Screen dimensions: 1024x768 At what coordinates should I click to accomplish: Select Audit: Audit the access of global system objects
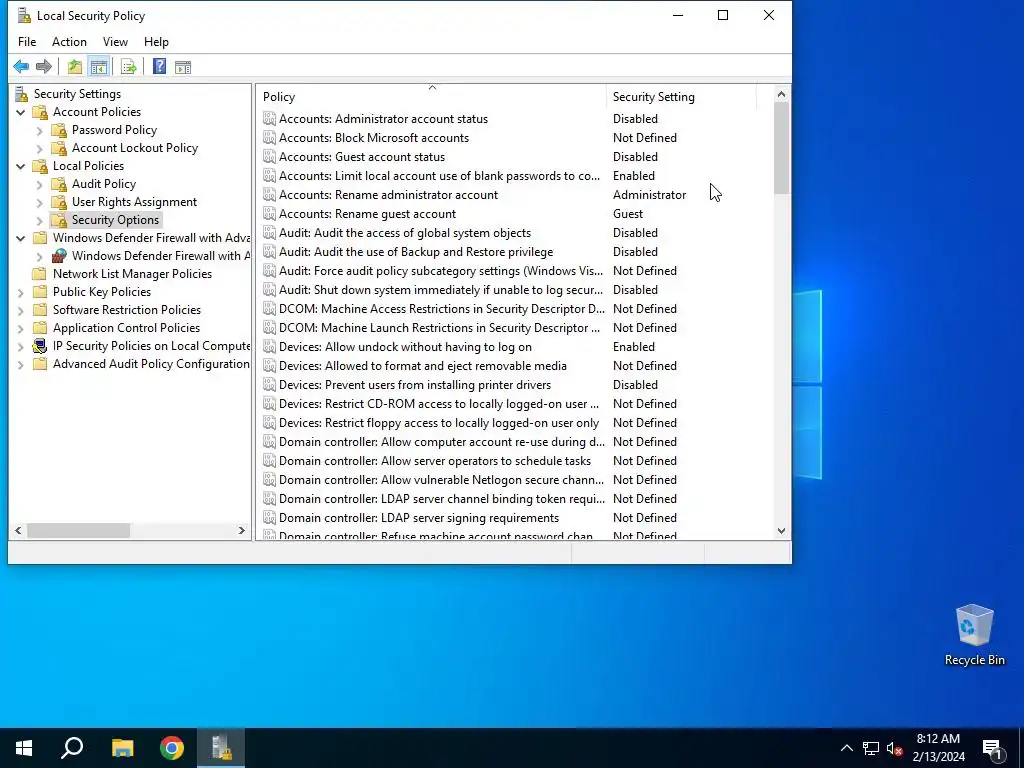[404, 232]
